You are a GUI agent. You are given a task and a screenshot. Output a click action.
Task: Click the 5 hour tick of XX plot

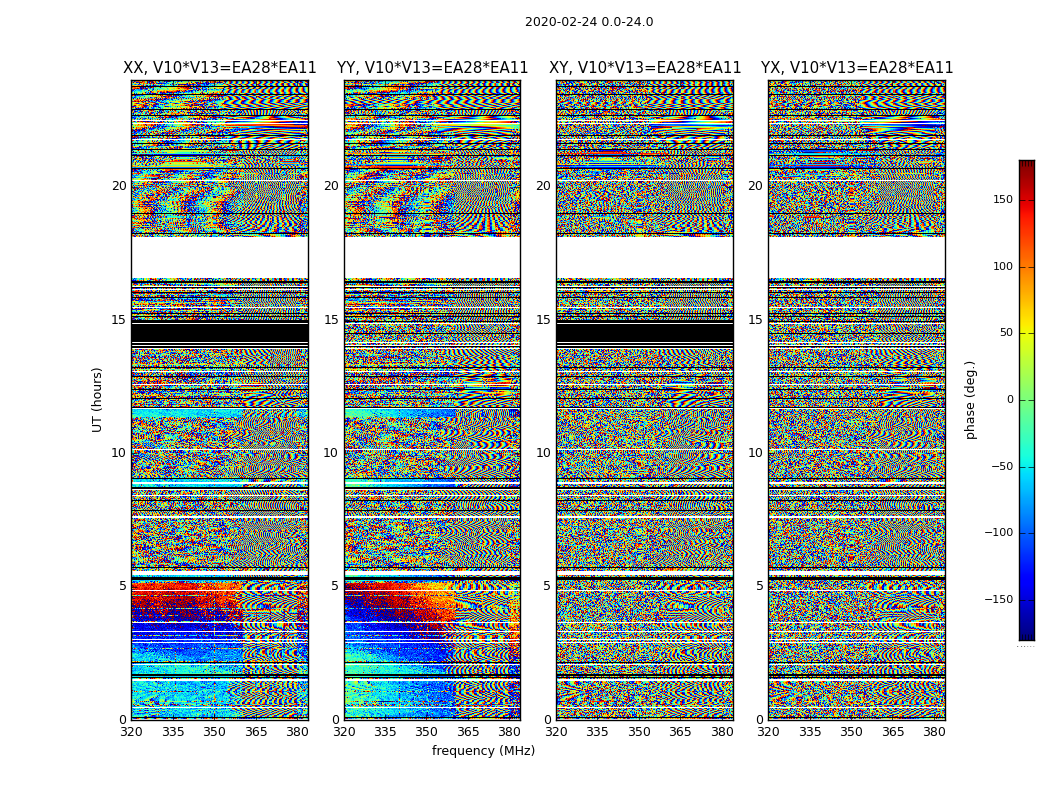pyautogui.click(x=123, y=586)
